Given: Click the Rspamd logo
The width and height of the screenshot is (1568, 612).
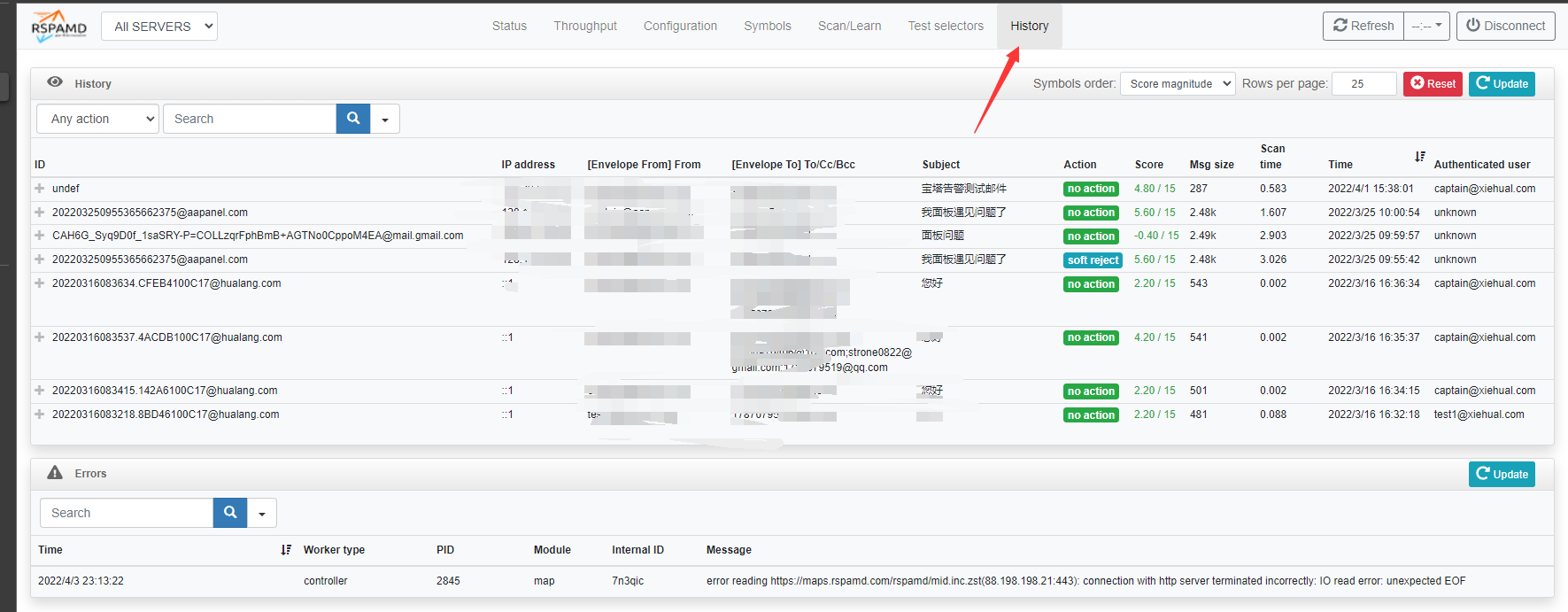Looking at the screenshot, I should coord(59,26).
